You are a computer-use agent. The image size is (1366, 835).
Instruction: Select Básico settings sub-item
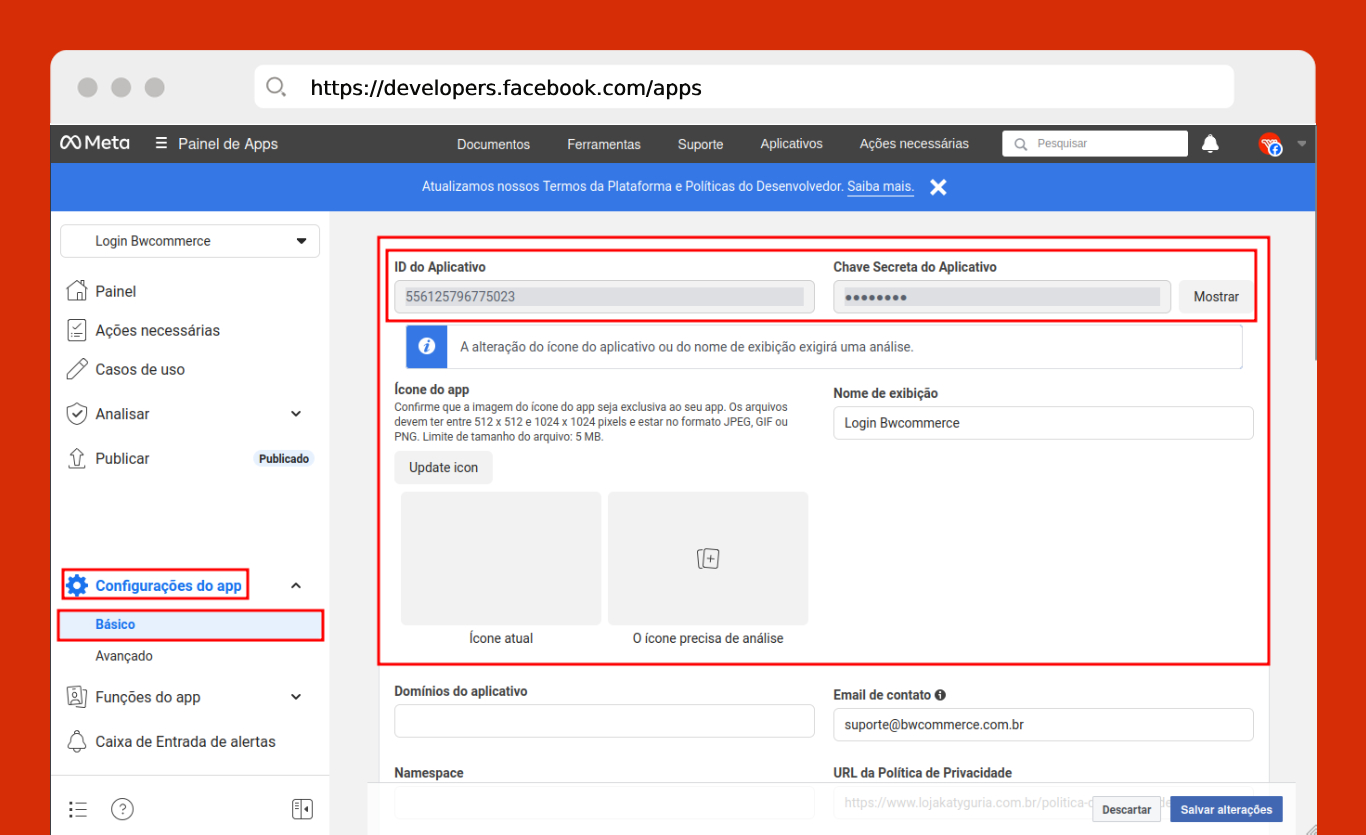[x=190, y=624]
